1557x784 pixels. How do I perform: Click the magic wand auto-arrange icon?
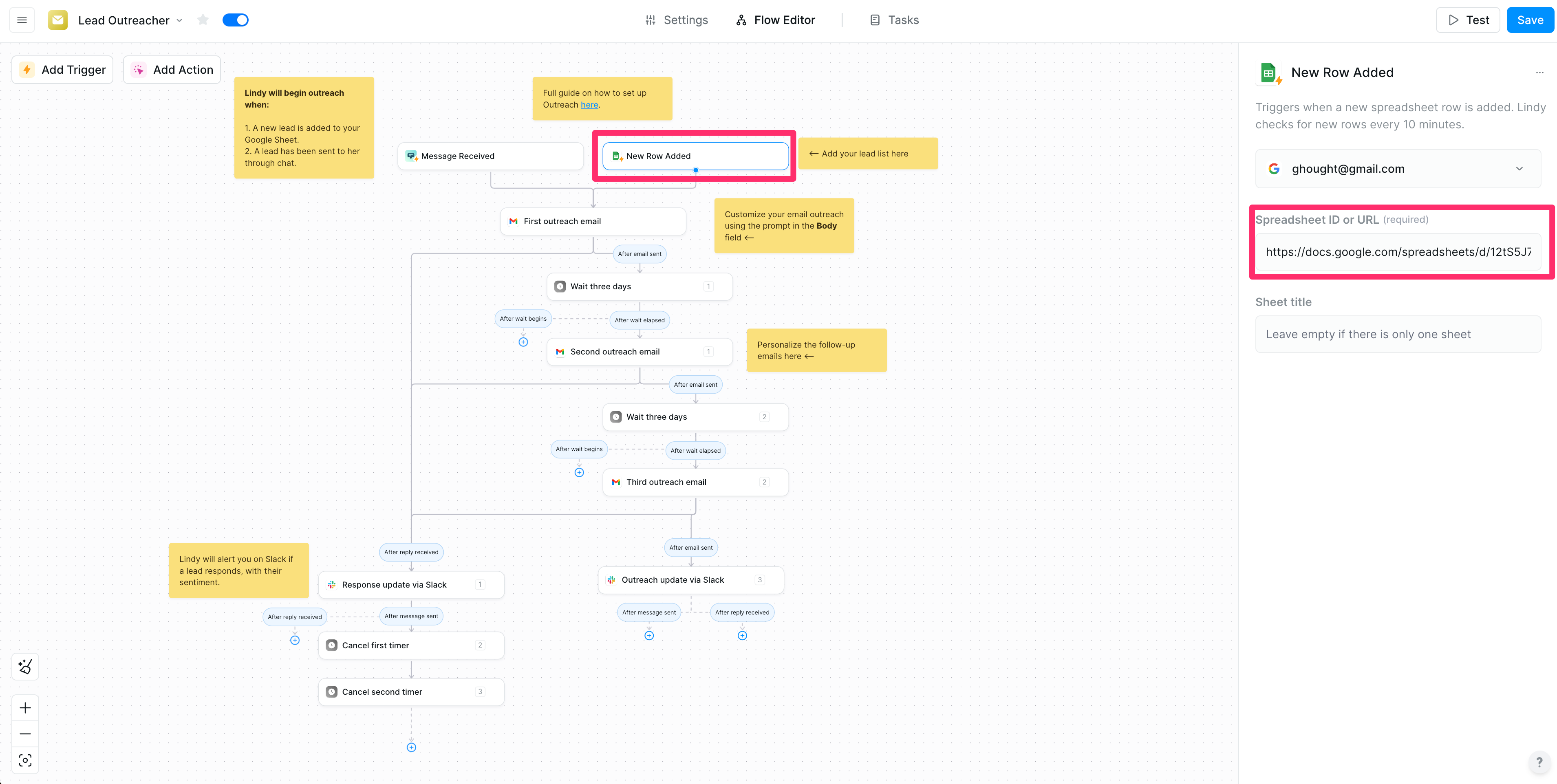coord(25,666)
